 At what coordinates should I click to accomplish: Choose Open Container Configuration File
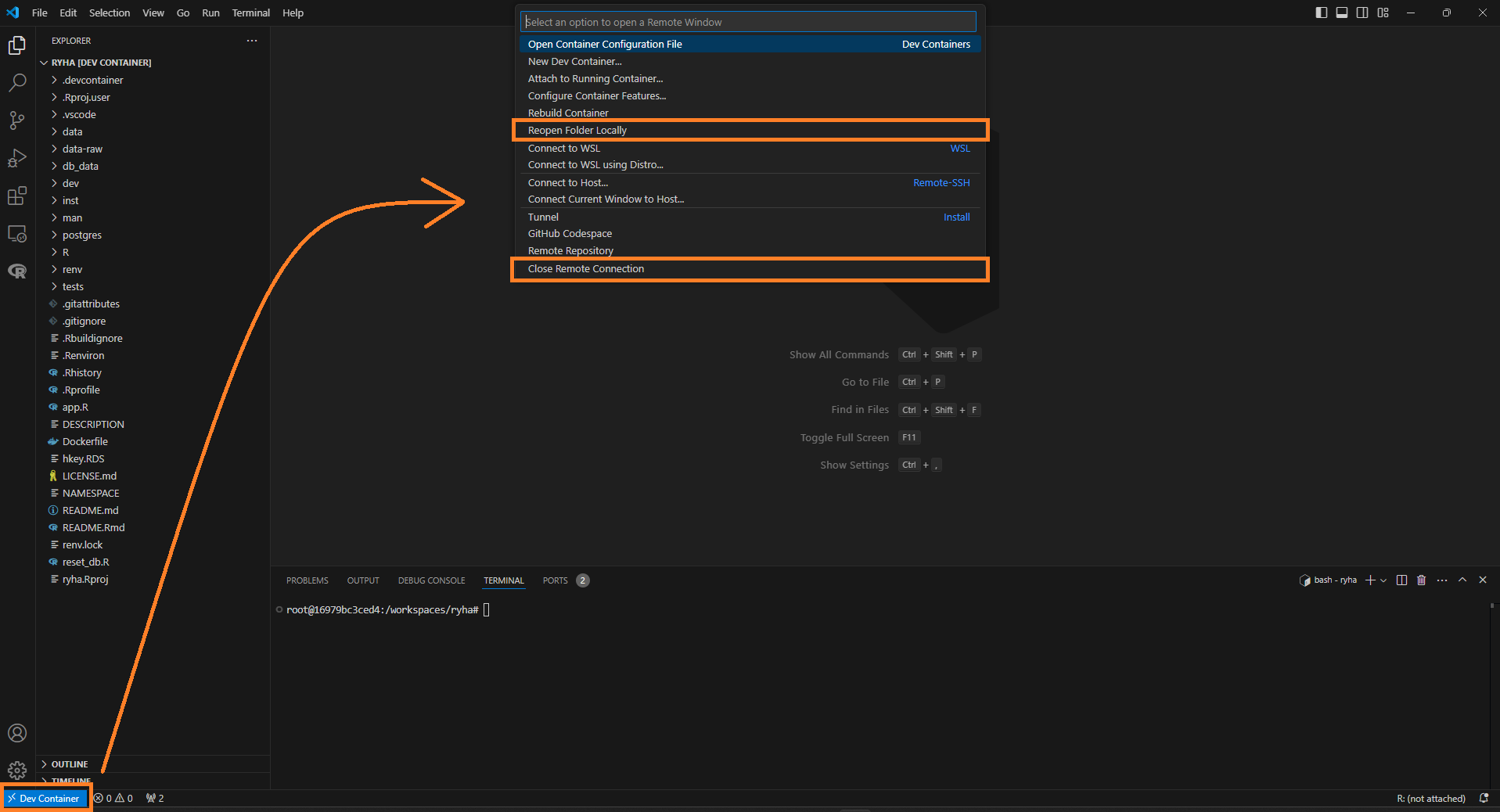pyautogui.click(x=750, y=45)
